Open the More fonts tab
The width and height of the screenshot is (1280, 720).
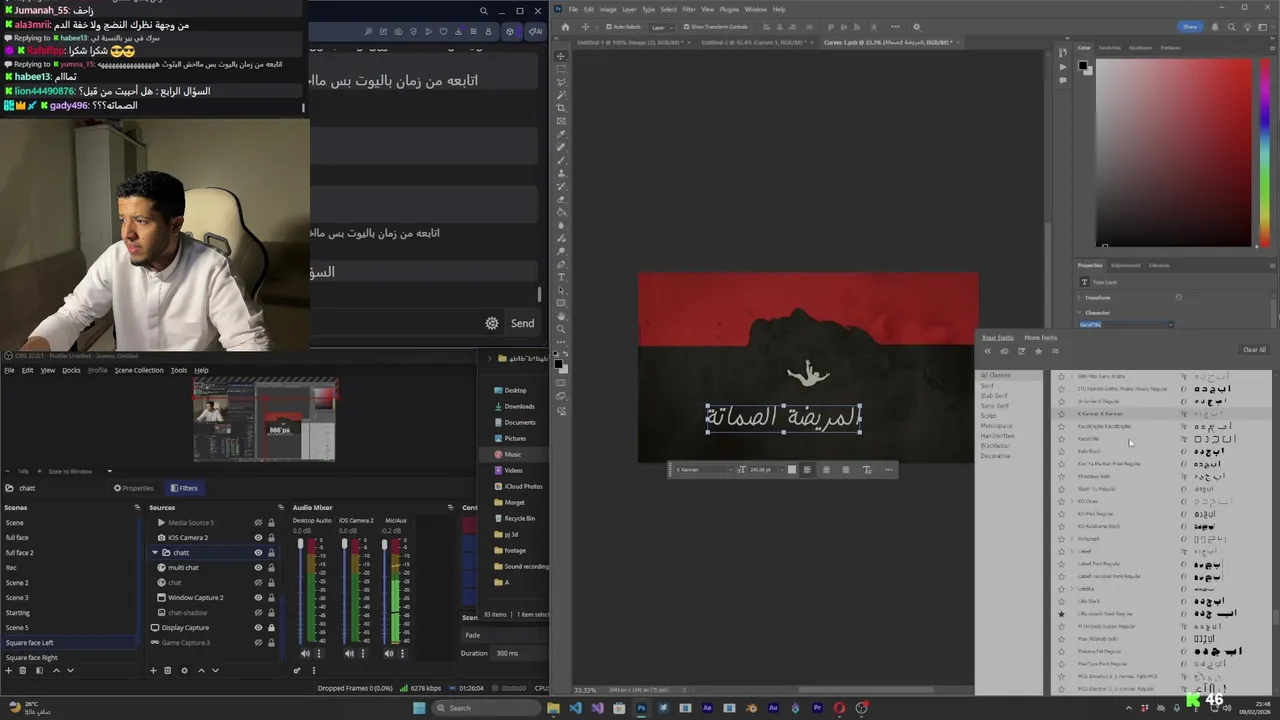[x=1041, y=338]
